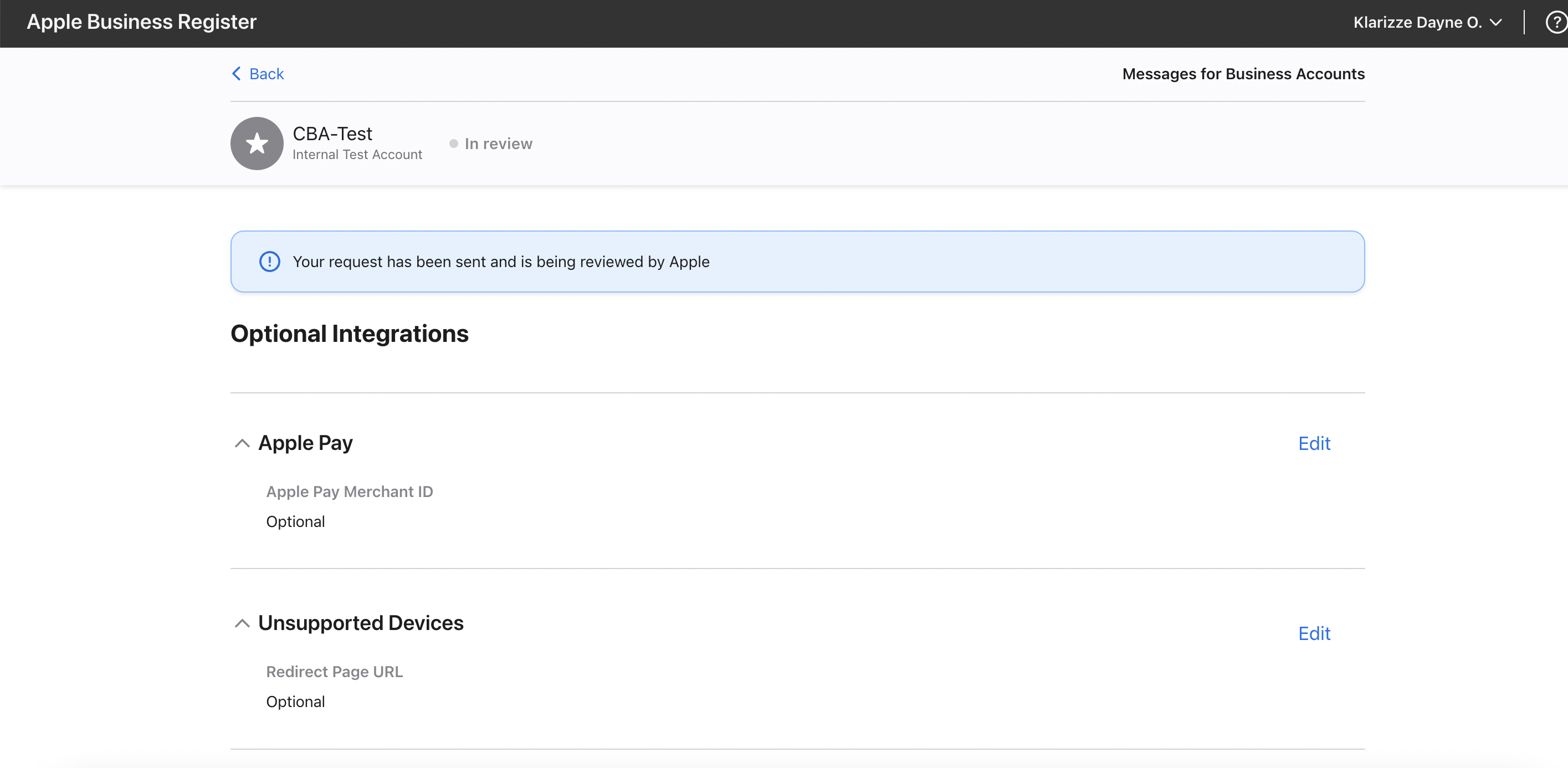Edit the Unsupported Devices settings
Image resolution: width=1568 pixels, height=768 pixels.
click(x=1314, y=633)
